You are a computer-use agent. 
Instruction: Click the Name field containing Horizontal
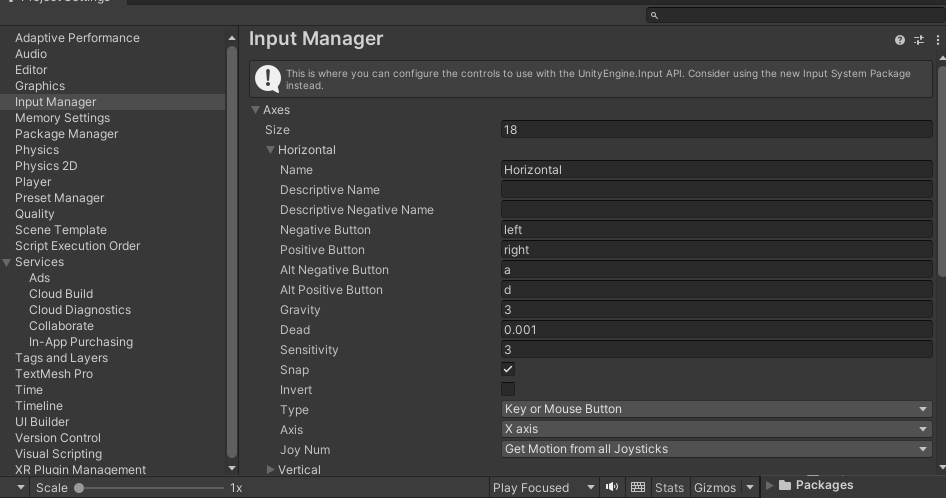717,170
